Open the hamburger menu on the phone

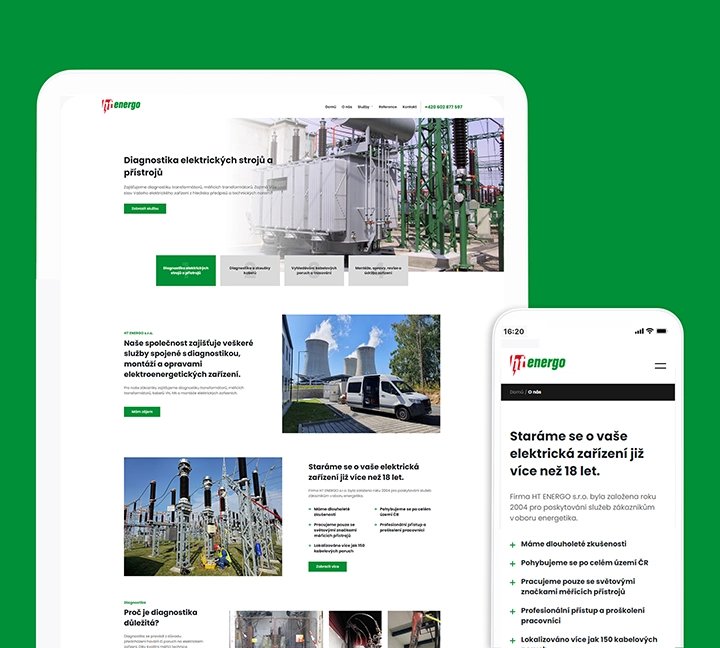coord(660,366)
